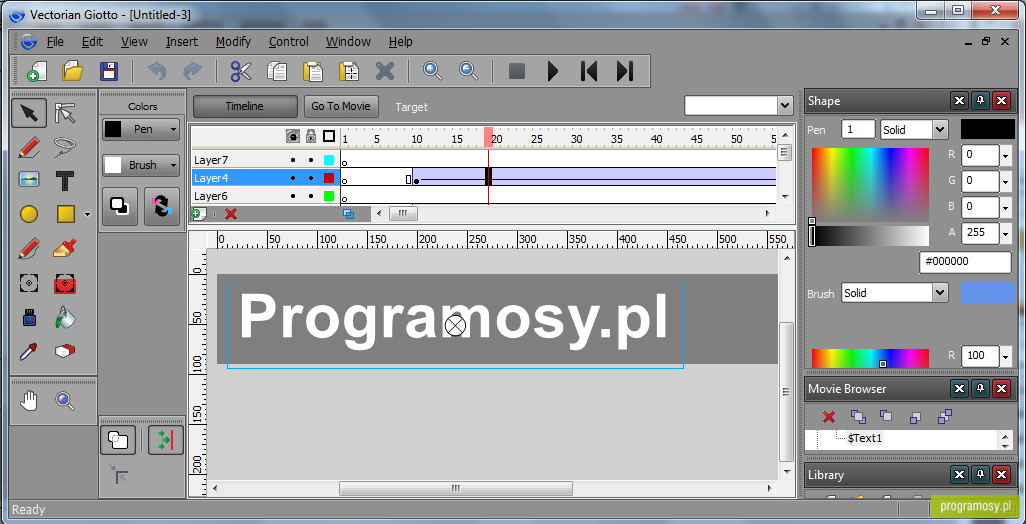1026x524 pixels.
Task: Stop movie playback
Action: tap(517, 71)
